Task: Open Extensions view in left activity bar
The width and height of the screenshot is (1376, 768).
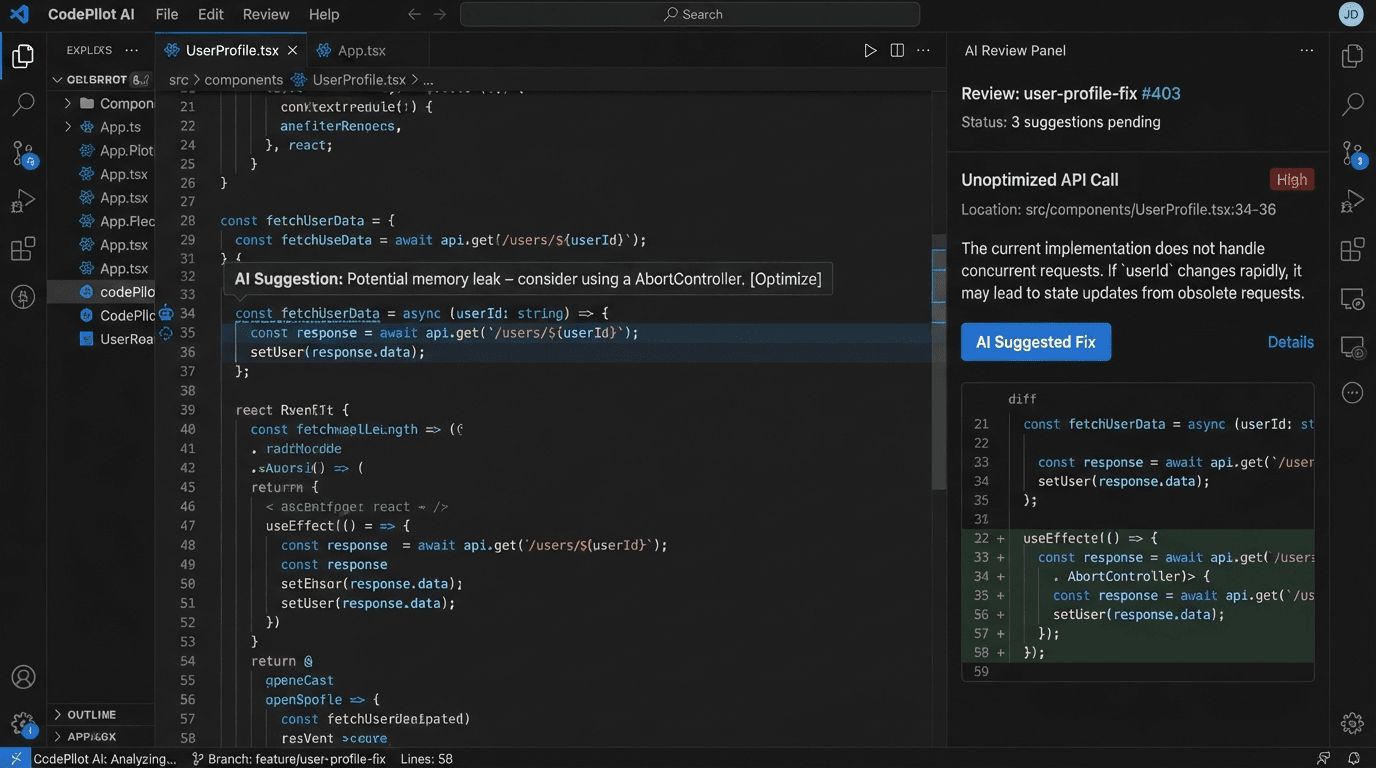Action: coord(22,248)
